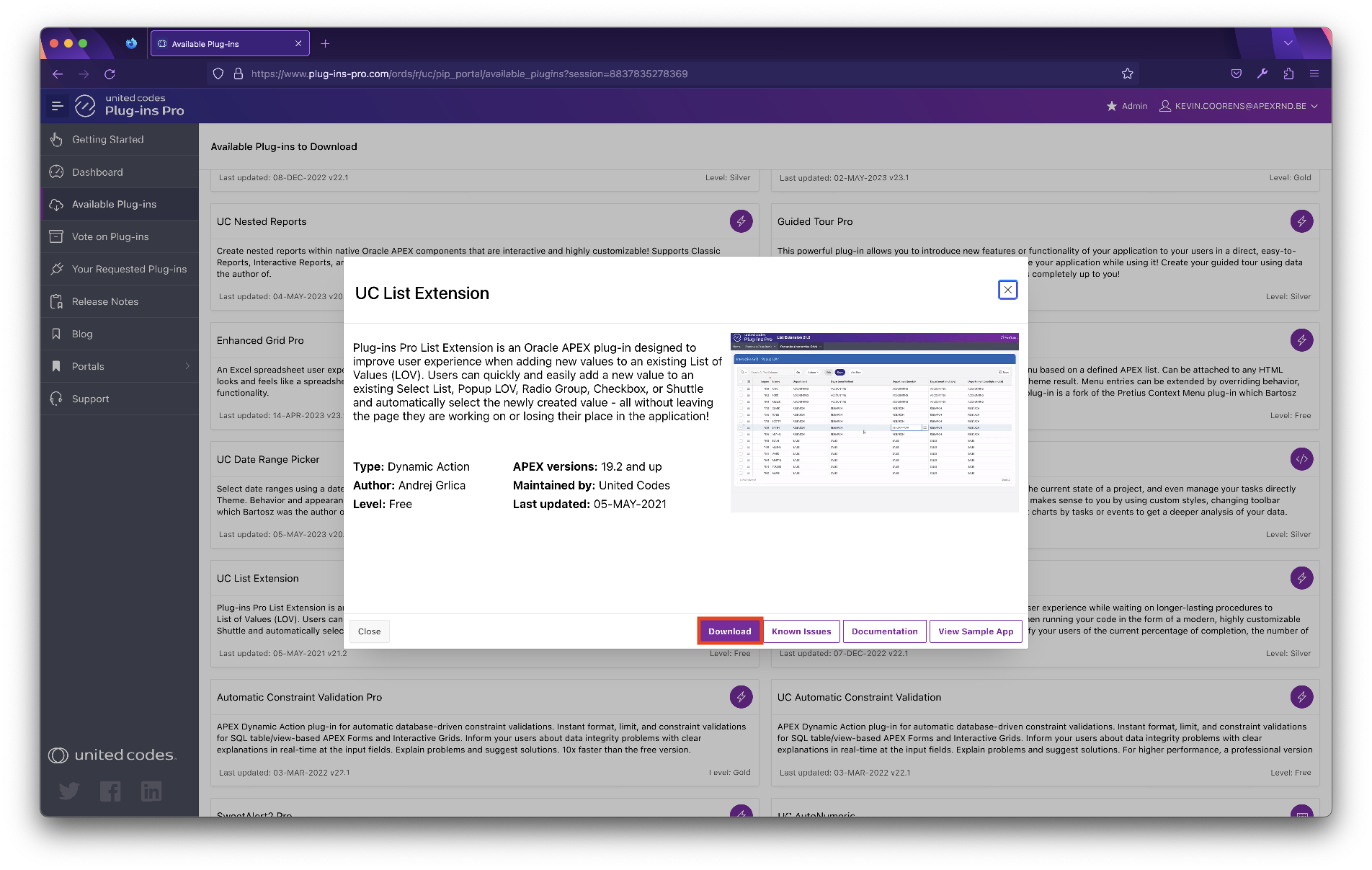Click UC Automatic Constraint Validation lightning icon
This screenshot has height=870, width=1372.
[x=1301, y=697]
